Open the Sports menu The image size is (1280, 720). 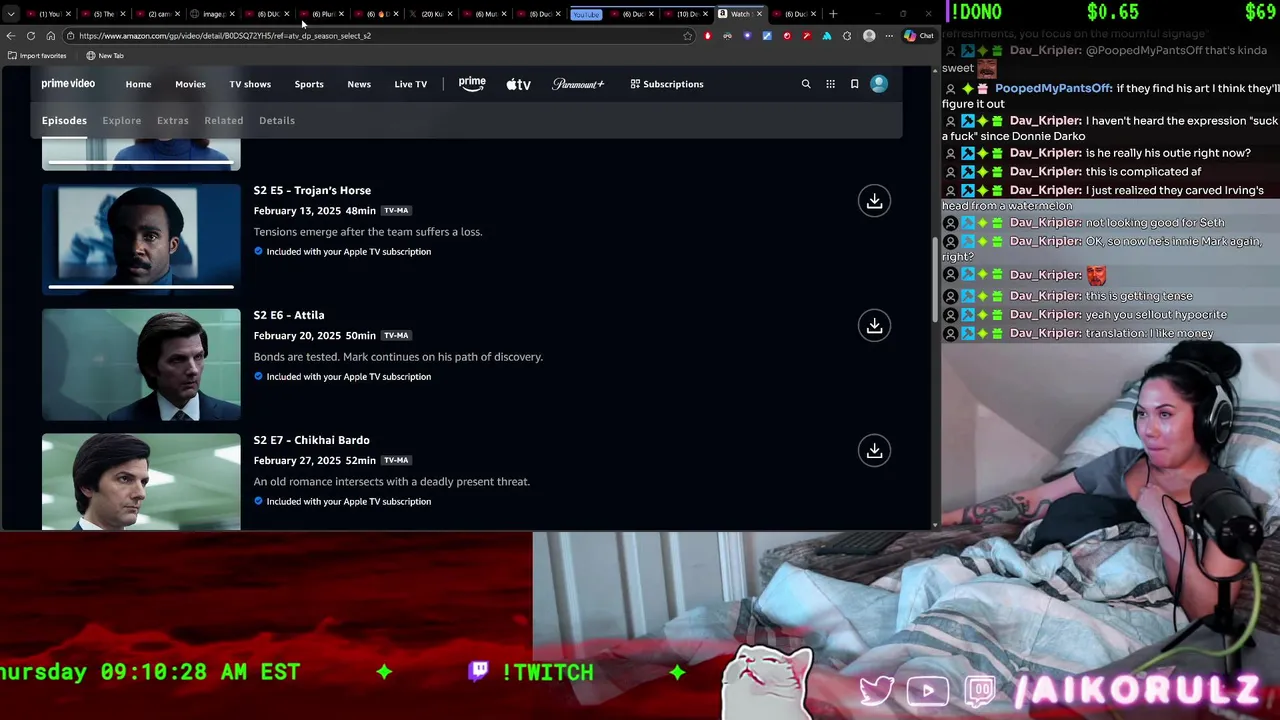309,84
